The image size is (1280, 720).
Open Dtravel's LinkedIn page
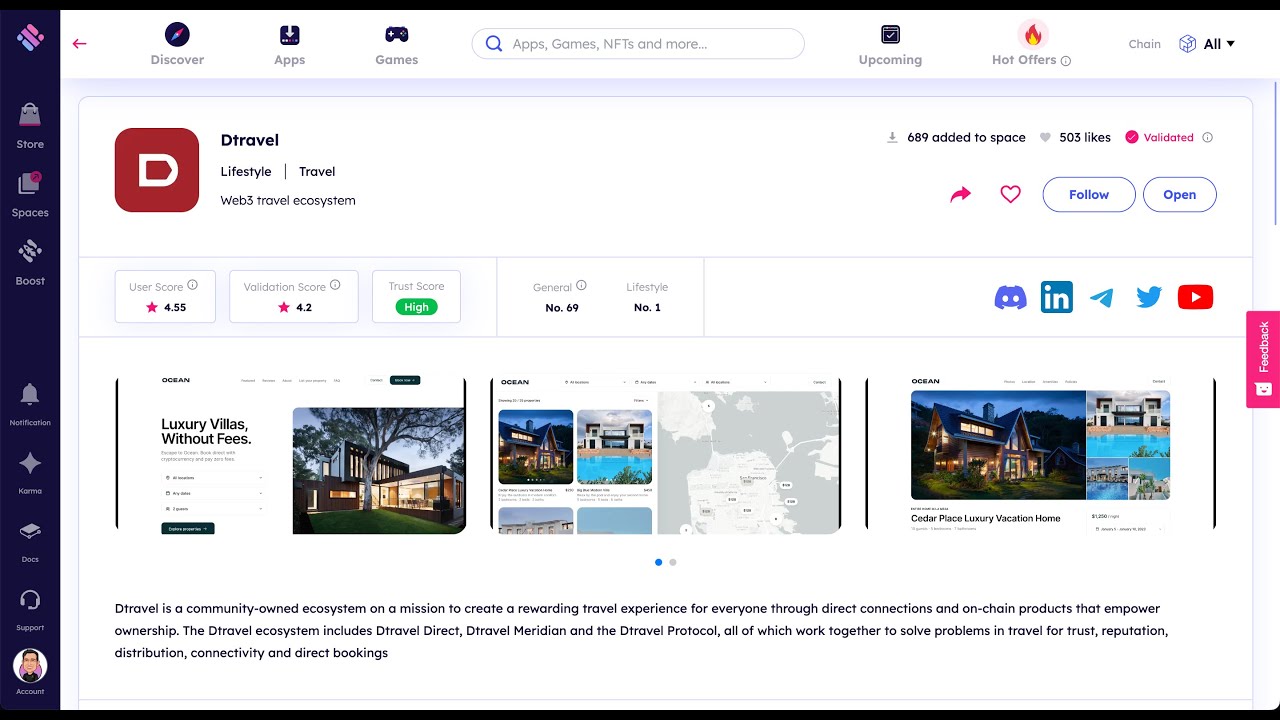pos(1057,297)
